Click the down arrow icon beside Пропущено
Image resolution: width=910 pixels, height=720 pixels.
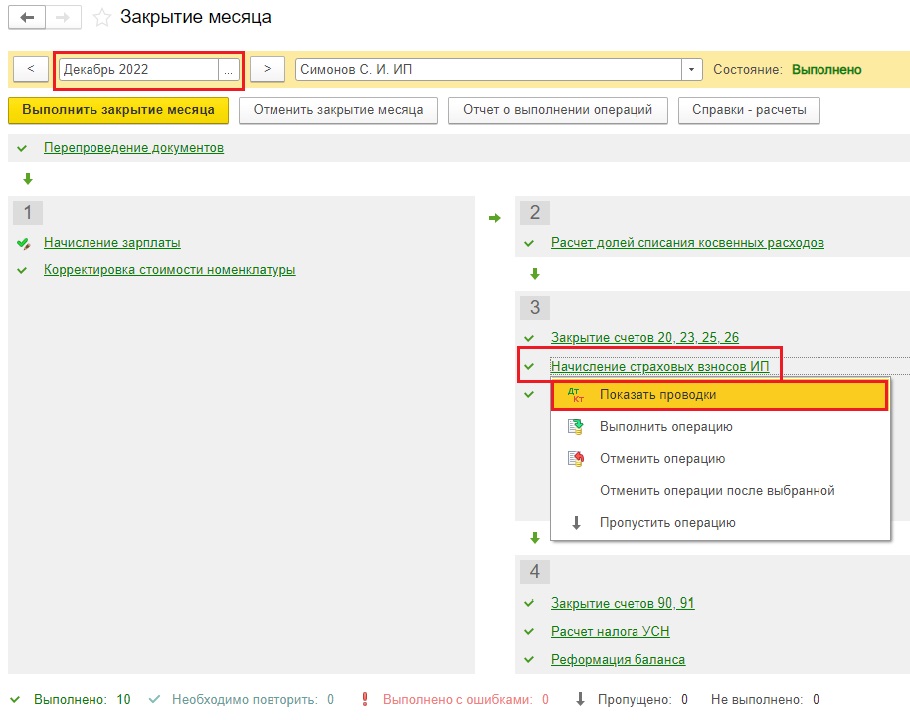click(x=580, y=699)
